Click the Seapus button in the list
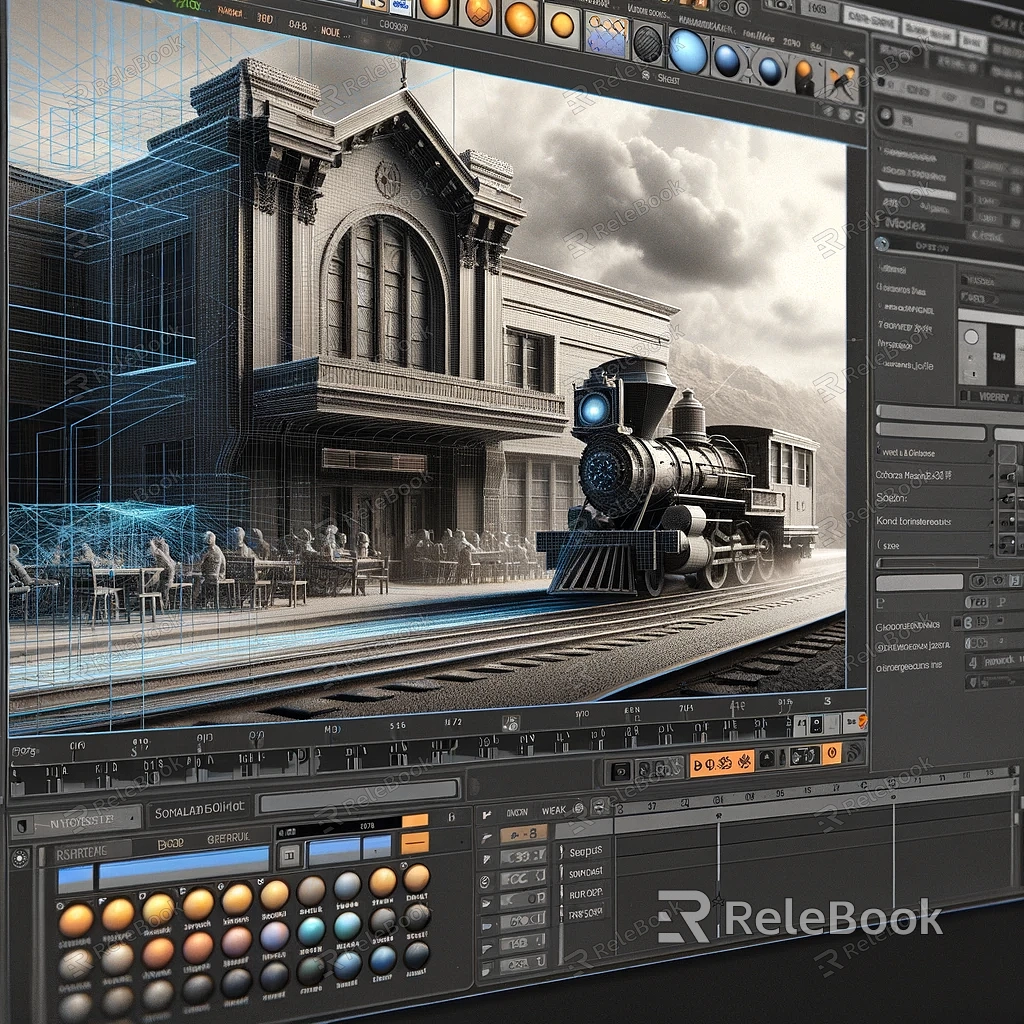 click(x=585, y=851)
